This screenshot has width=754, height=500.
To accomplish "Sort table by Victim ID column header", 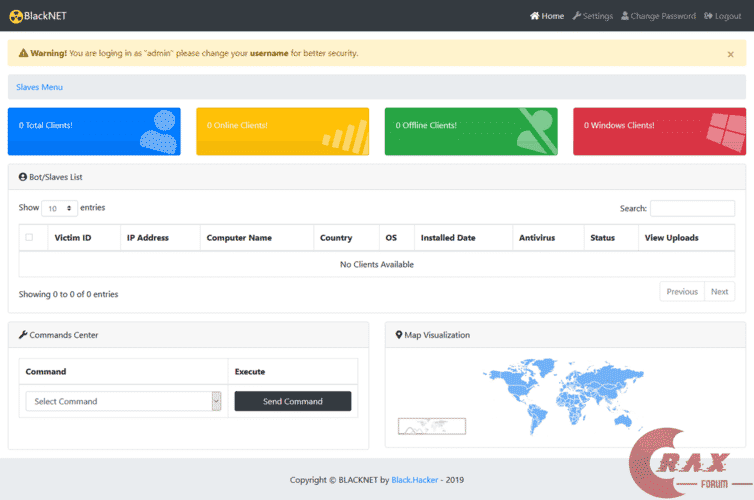I will point(73,238).
